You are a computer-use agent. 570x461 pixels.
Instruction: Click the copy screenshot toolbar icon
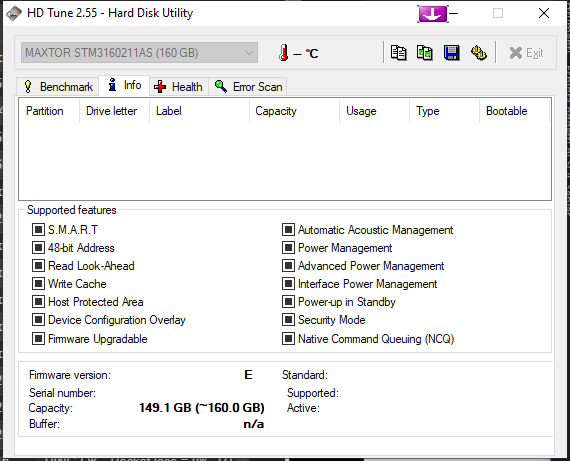tap(425, 53)
